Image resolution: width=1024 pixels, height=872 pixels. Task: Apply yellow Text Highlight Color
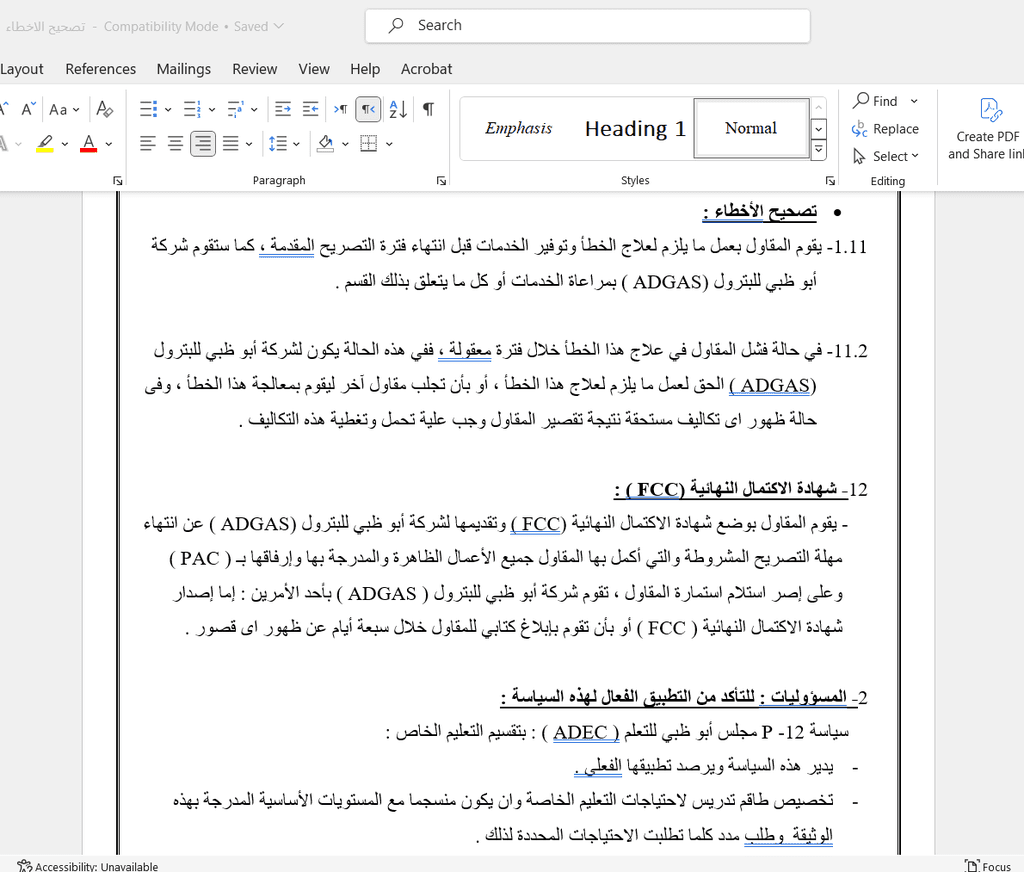[44, 144]
